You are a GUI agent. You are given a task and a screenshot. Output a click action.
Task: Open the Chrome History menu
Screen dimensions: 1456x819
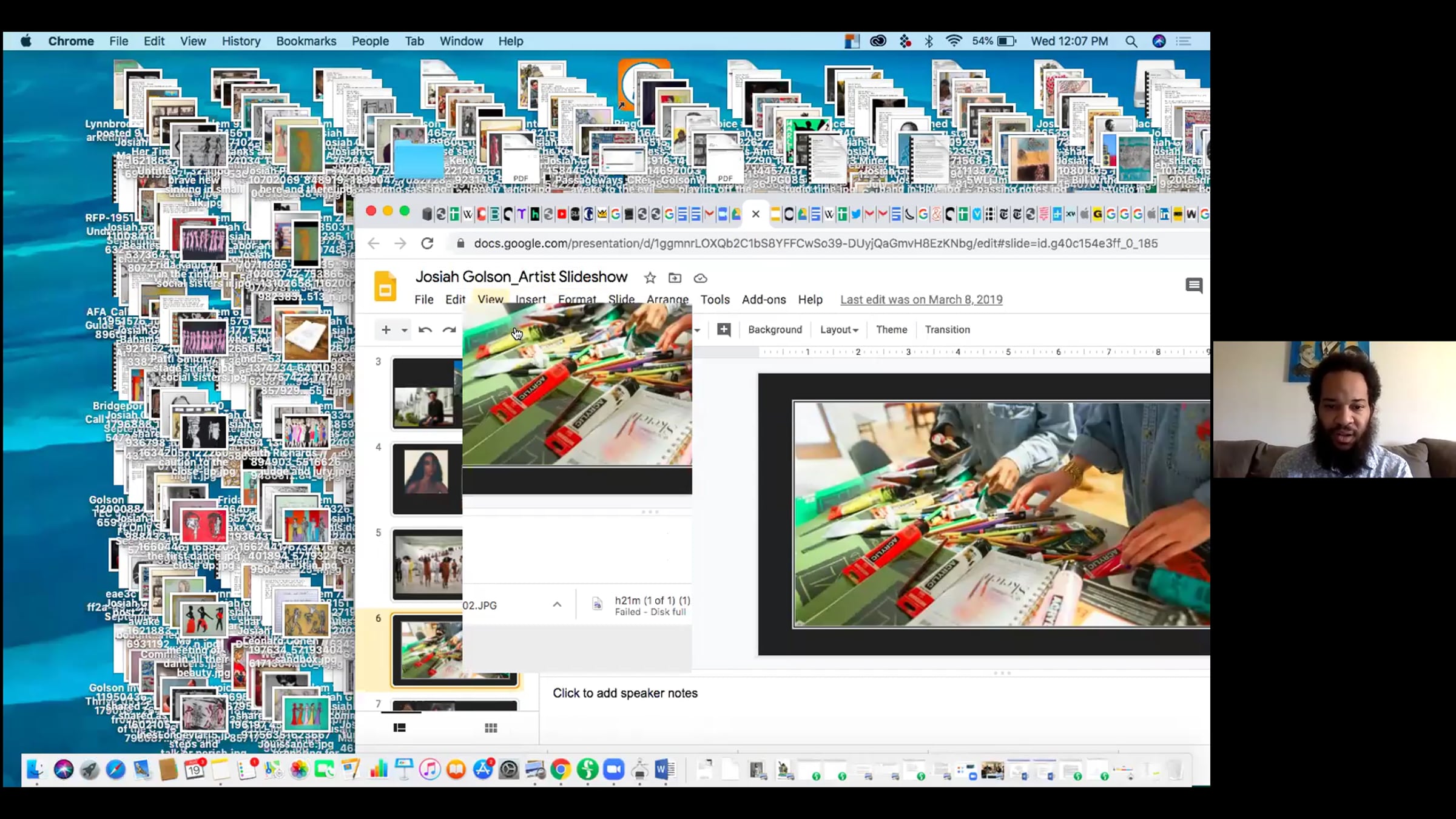tap(241, 41)
